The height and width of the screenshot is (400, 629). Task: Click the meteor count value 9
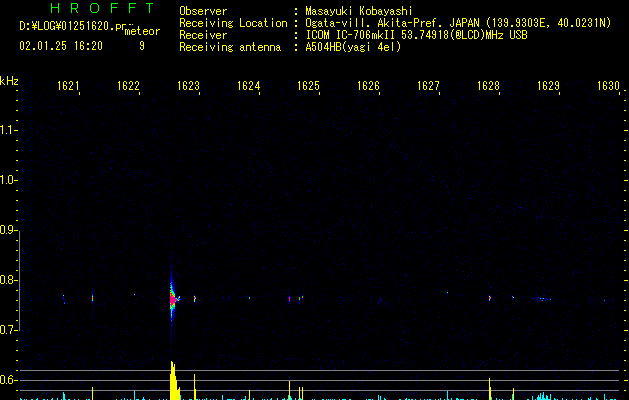142,46
